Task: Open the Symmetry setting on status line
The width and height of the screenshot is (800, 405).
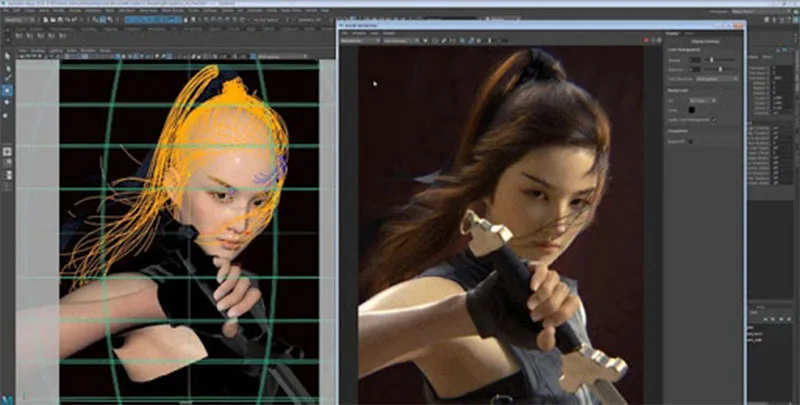Action: pos(310,20)
